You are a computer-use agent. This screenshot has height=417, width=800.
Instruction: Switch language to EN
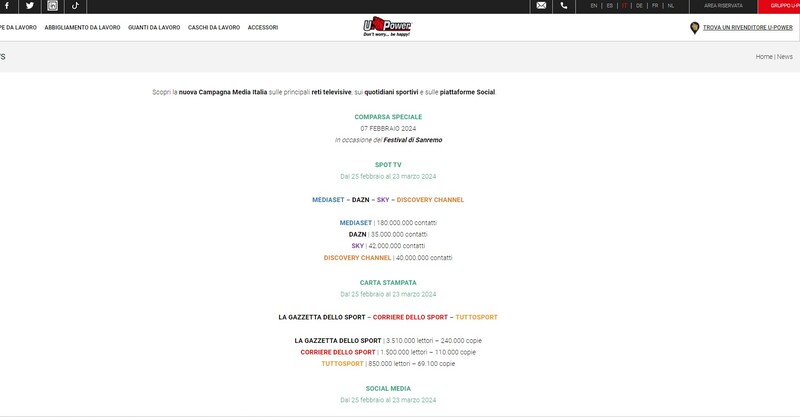(x=594, y=6)
